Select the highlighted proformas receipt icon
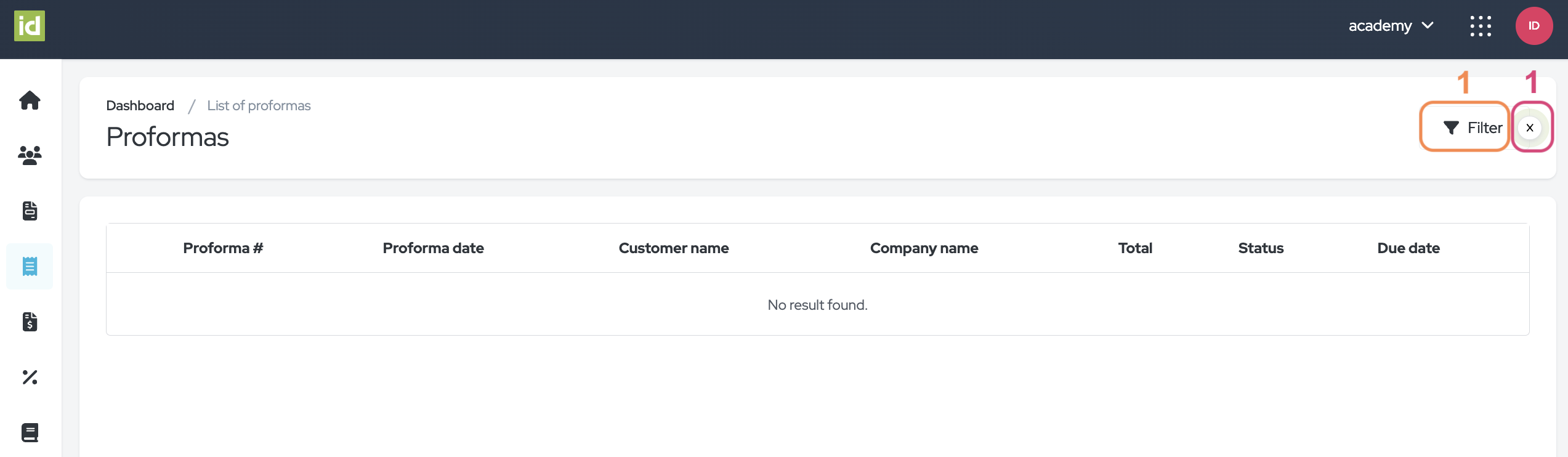Screen dimensions: 1568x457 (x=30, y=266)
